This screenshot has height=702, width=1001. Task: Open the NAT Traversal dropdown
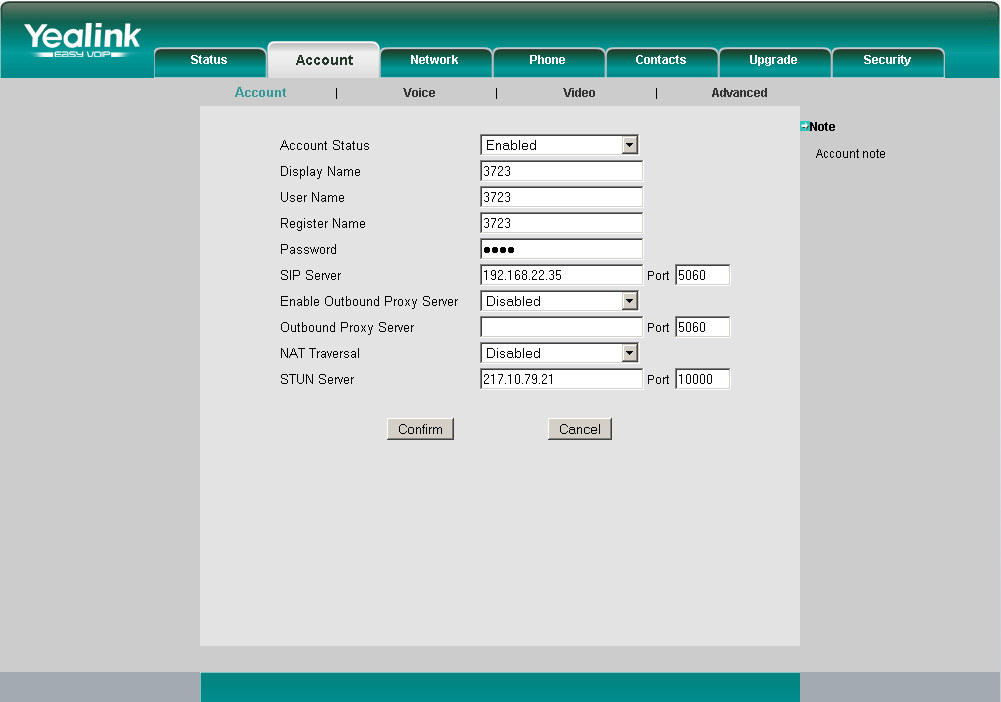point(559,353)
